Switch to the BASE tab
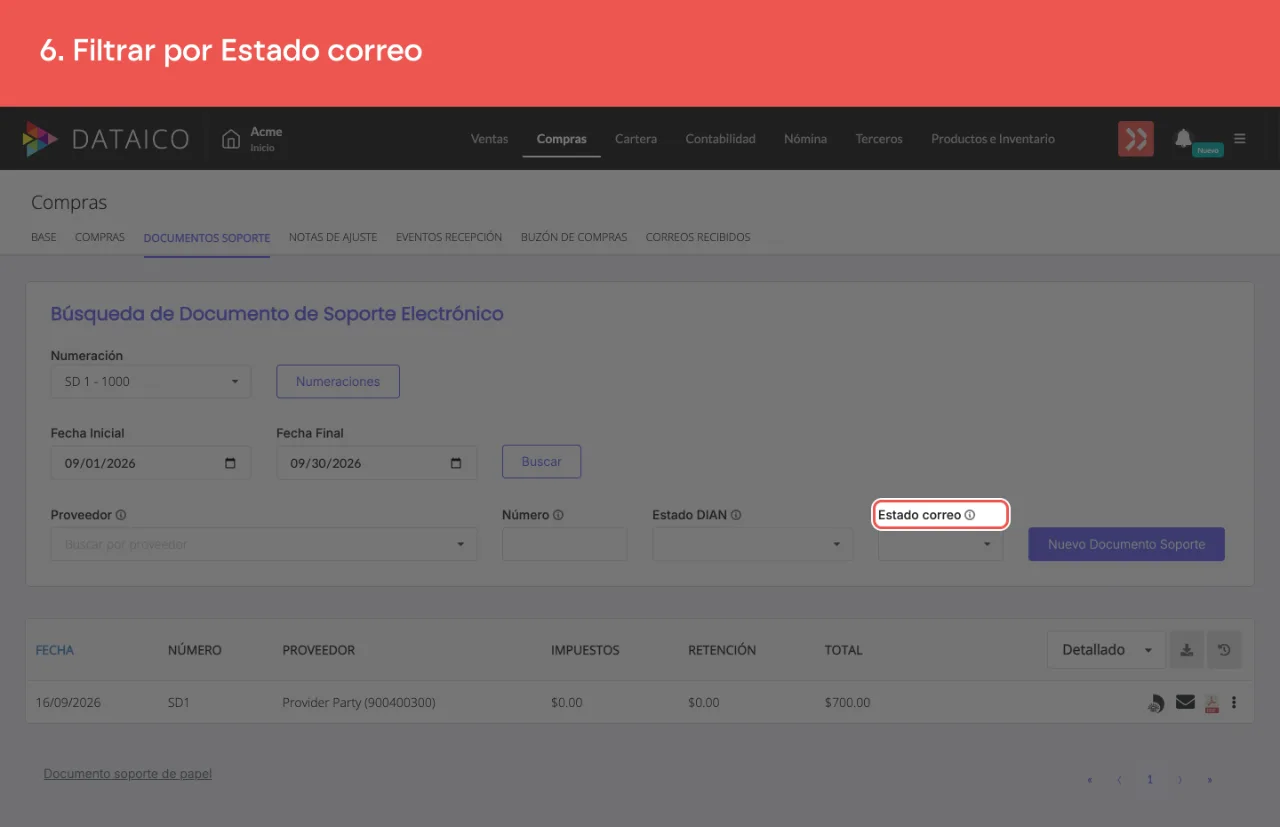The image size is (1280, 827). (44, 238)
